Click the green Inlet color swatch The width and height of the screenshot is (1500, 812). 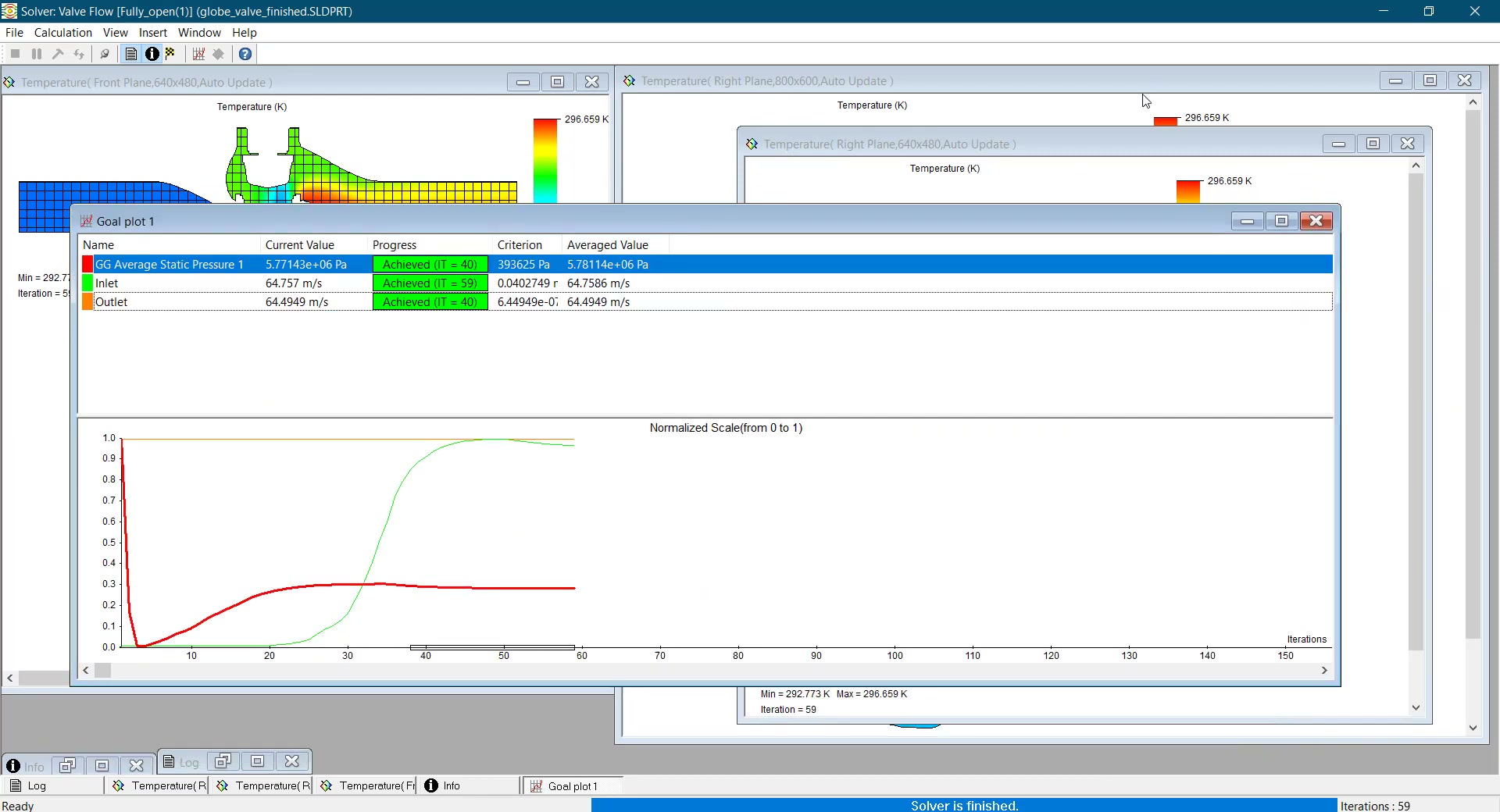click(87, 283)
